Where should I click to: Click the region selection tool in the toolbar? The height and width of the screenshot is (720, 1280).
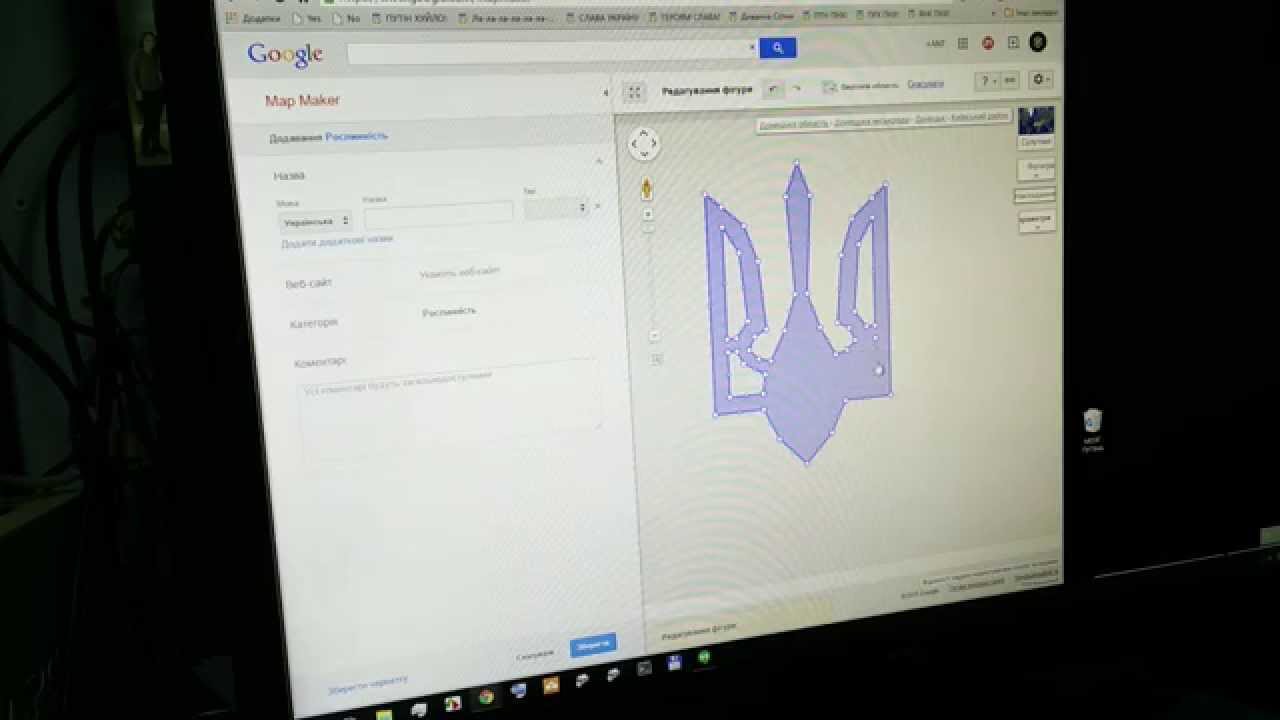pyautogui.click(x=862, y=86)
